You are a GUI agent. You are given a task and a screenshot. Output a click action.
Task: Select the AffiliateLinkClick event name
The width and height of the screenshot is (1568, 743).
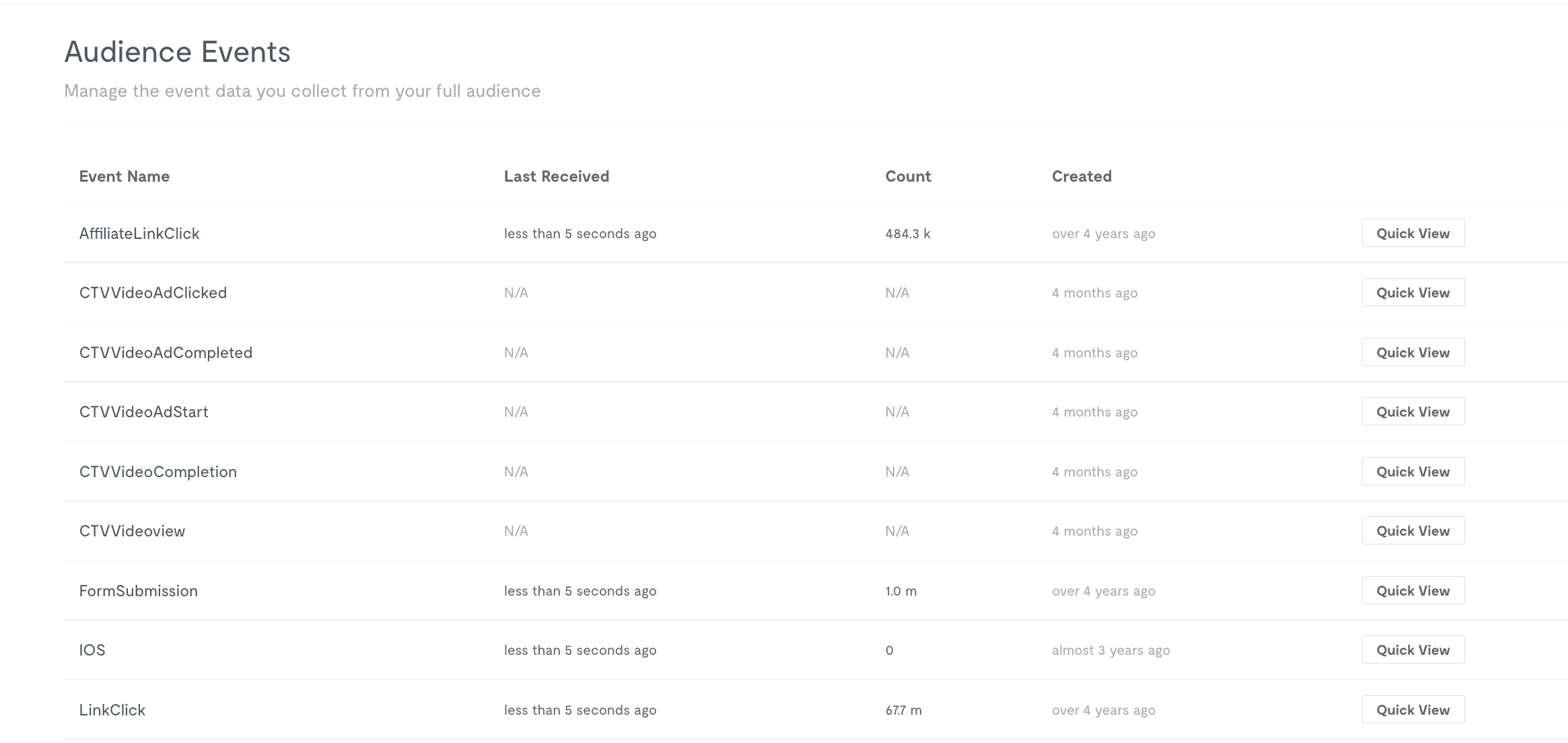(x=139, y=234)
